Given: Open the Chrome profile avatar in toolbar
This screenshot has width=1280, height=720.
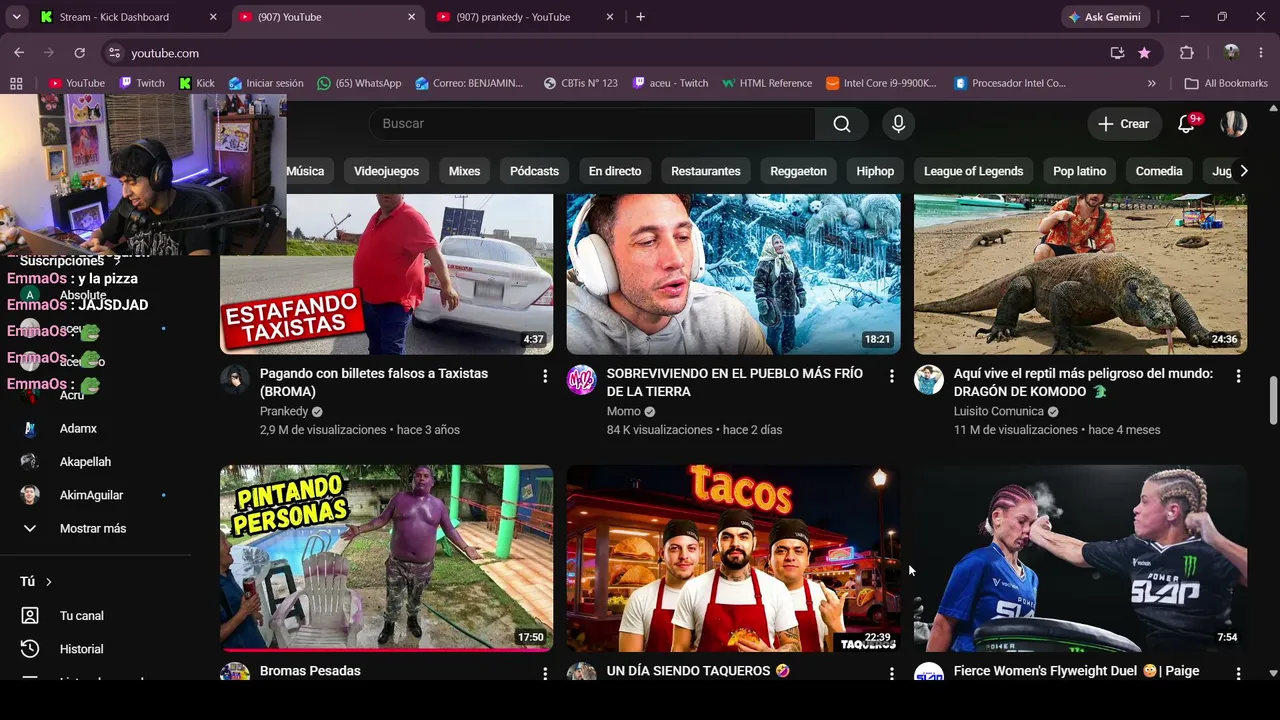Looking at the screenshot, I should [1231, 53].
